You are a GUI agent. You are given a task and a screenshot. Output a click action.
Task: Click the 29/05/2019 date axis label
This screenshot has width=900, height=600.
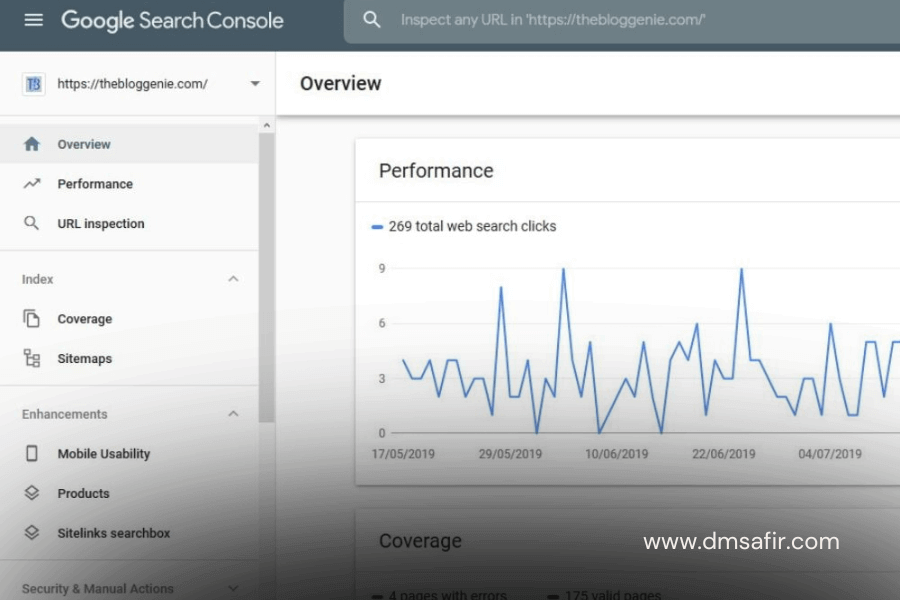(x=510, y=454)
